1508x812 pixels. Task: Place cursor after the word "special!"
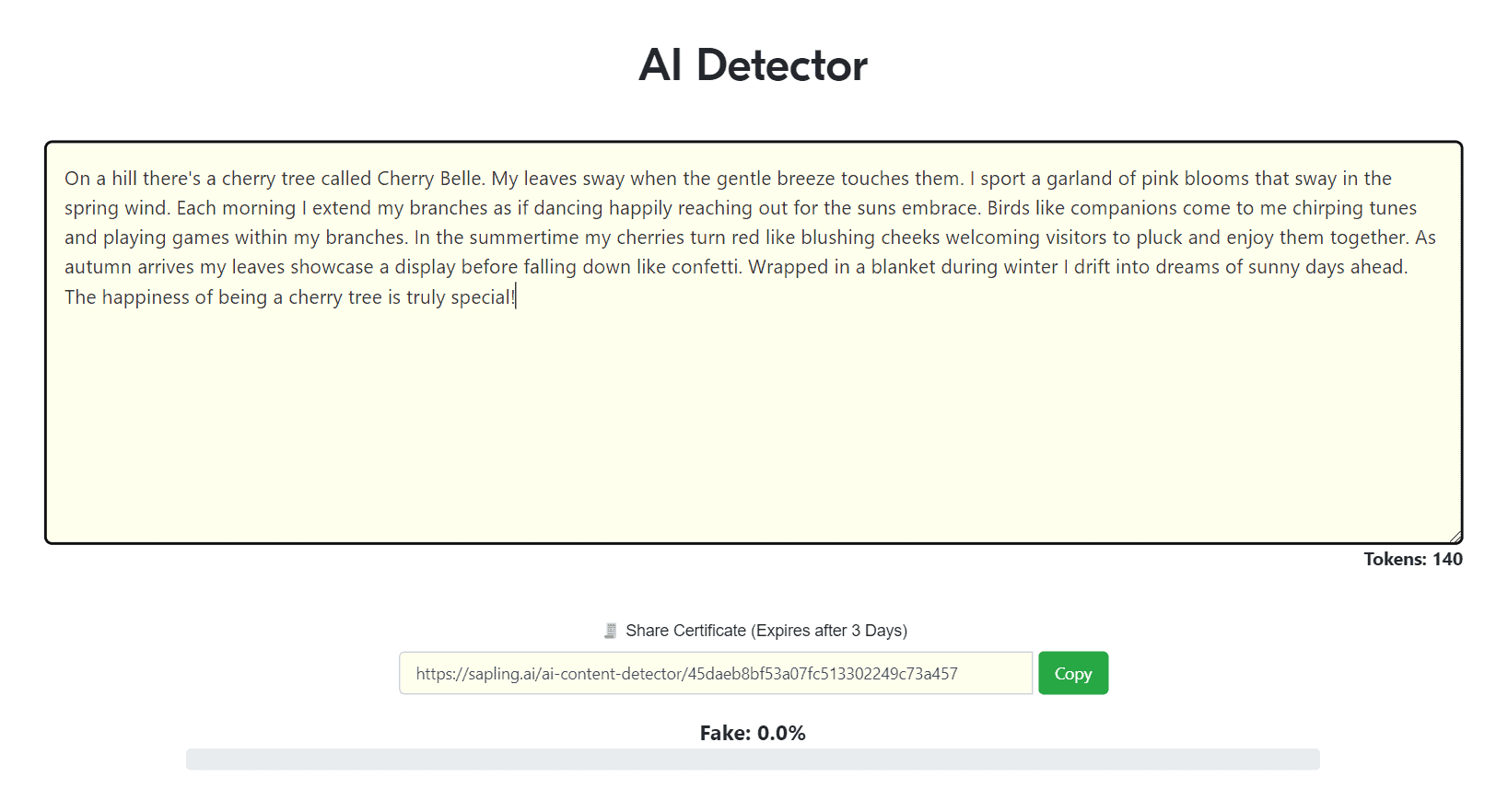pos(517,297)
